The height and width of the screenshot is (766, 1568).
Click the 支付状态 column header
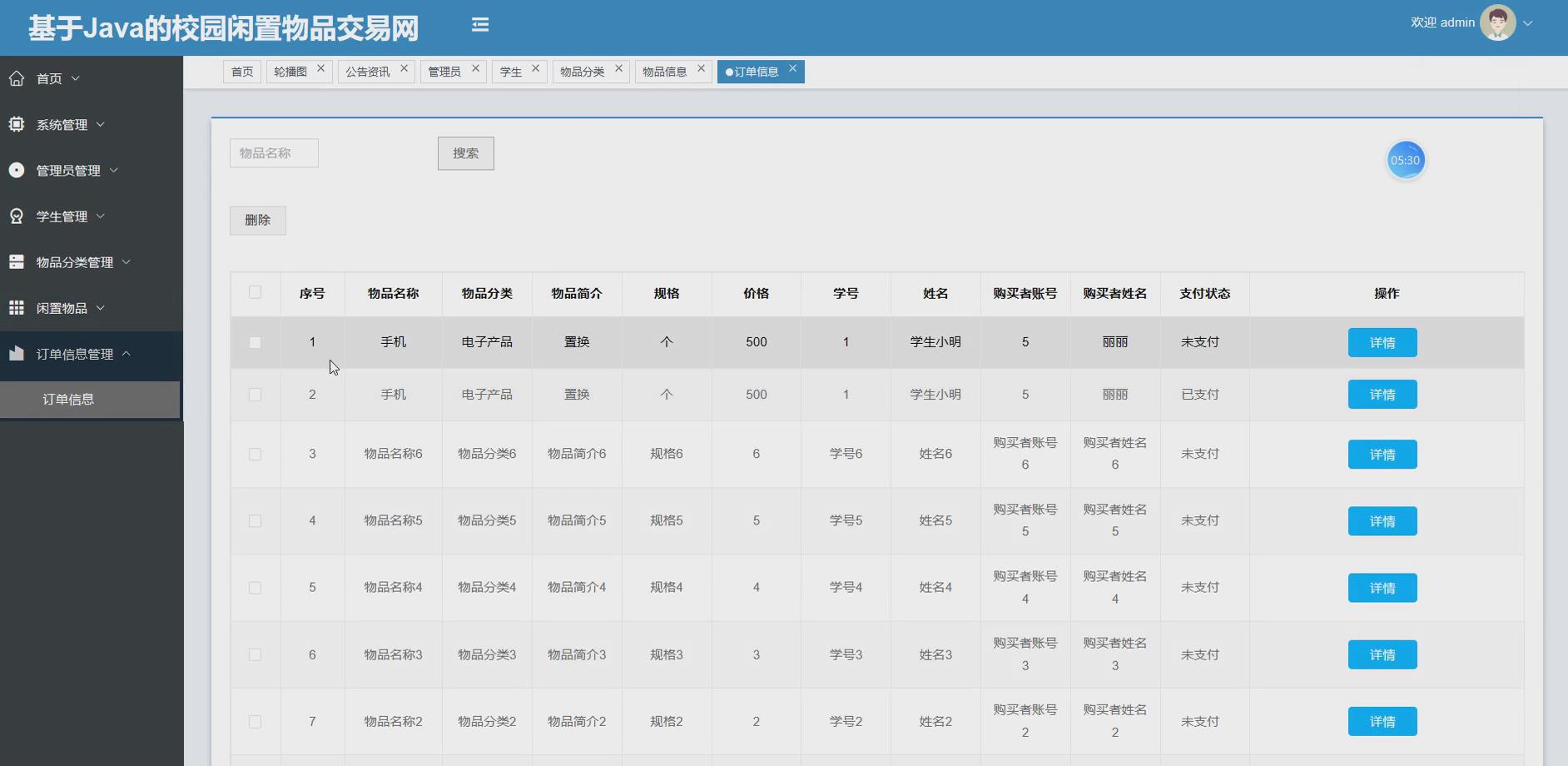pyautogui.click(x=1204, y=293)
